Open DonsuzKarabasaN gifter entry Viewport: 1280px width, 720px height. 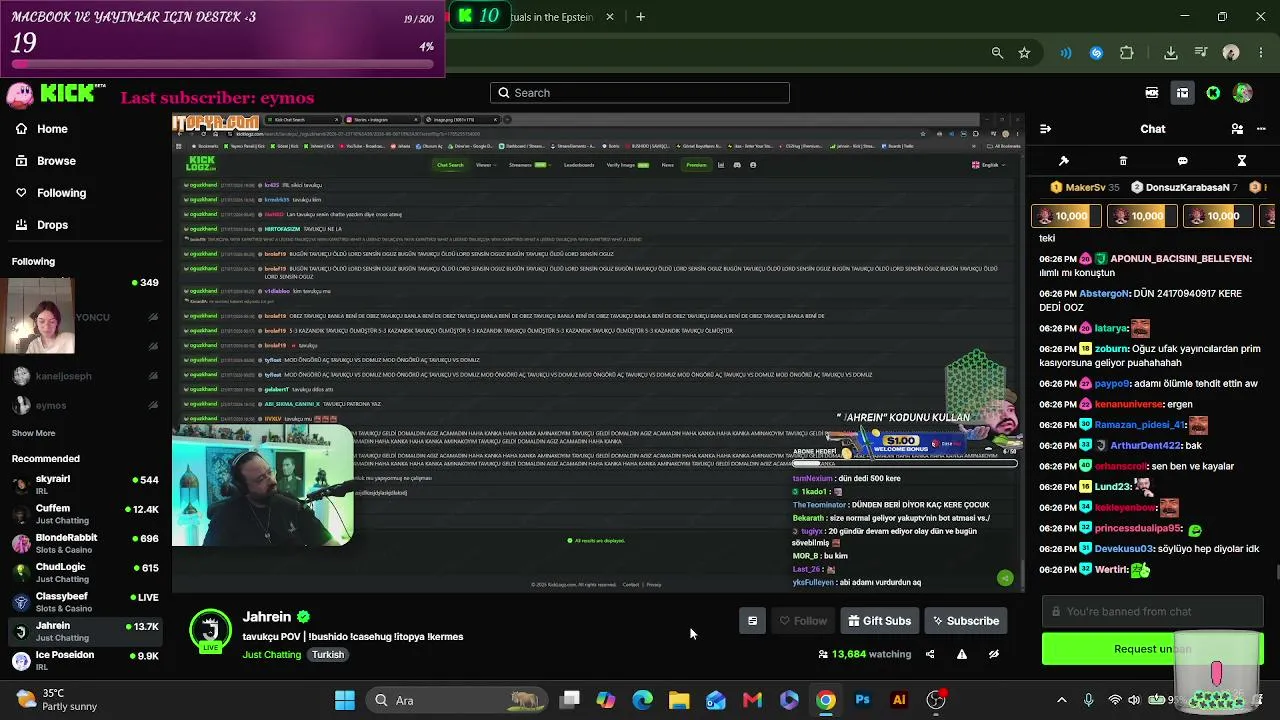pos(1184,187)
